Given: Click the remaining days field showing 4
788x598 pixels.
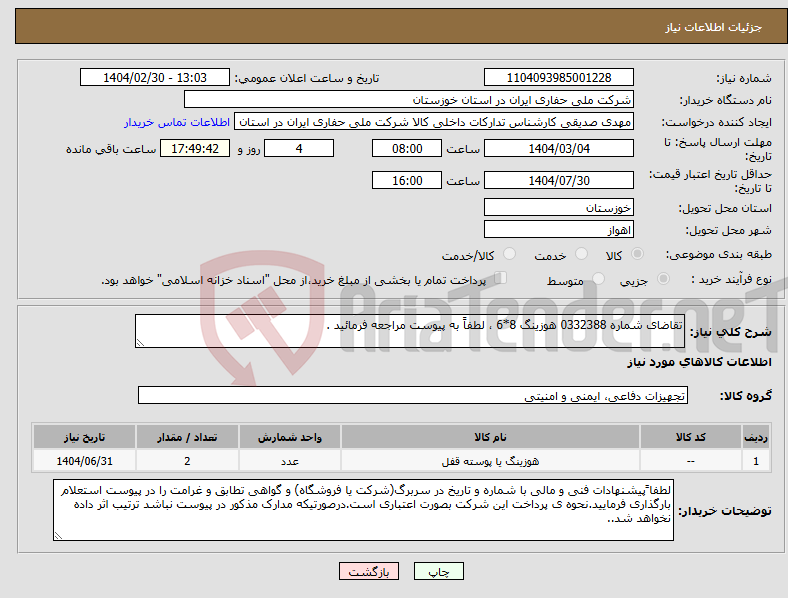Looking at the screenshot, I should click(x=299, y=149).
